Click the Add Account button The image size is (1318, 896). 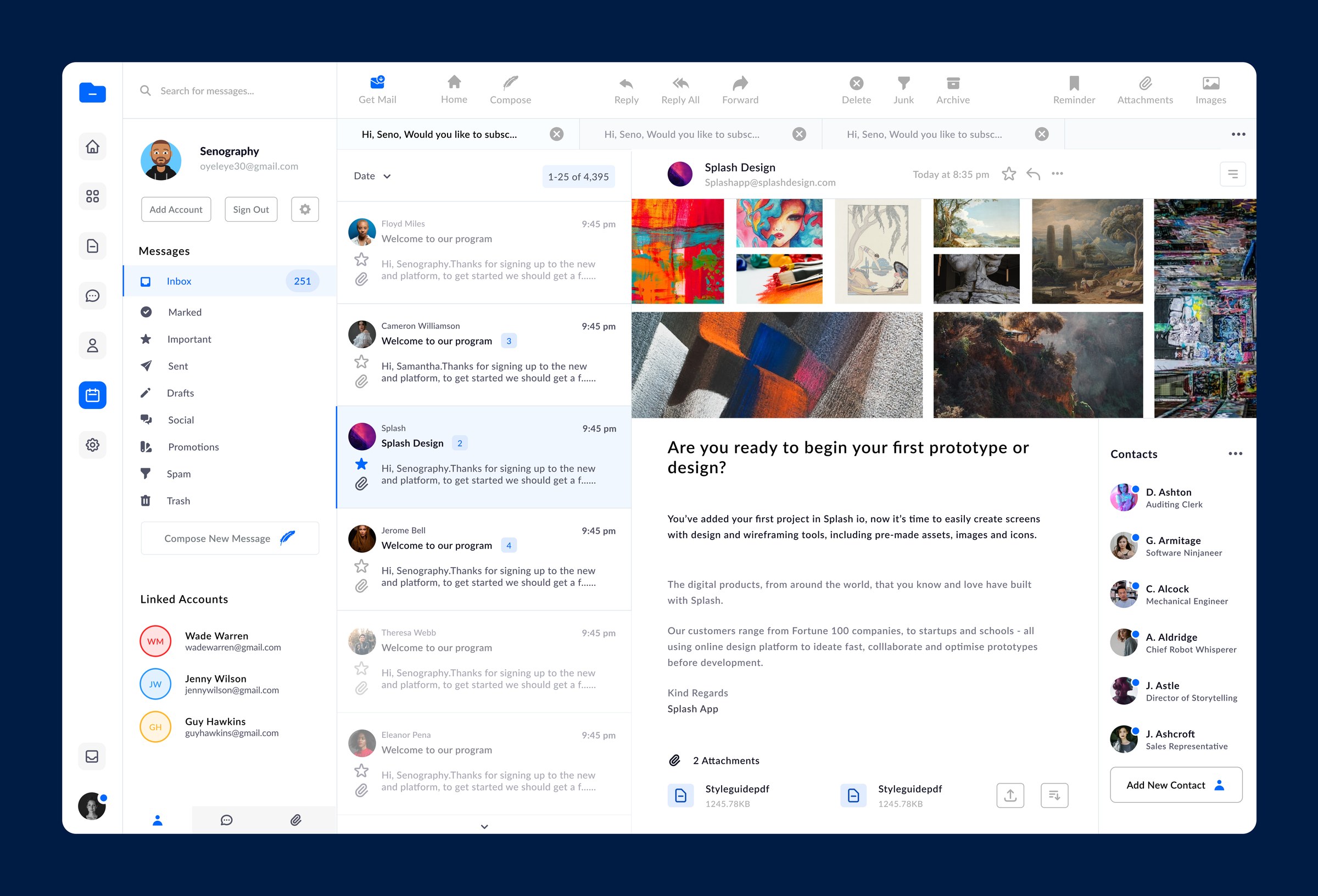pyautogui.click(x=176, y=209)
